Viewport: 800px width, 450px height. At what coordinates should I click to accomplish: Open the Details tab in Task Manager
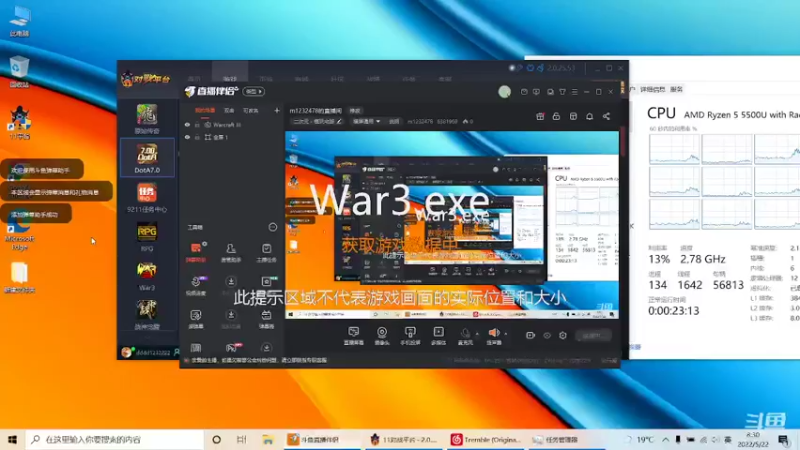point(653,89)
